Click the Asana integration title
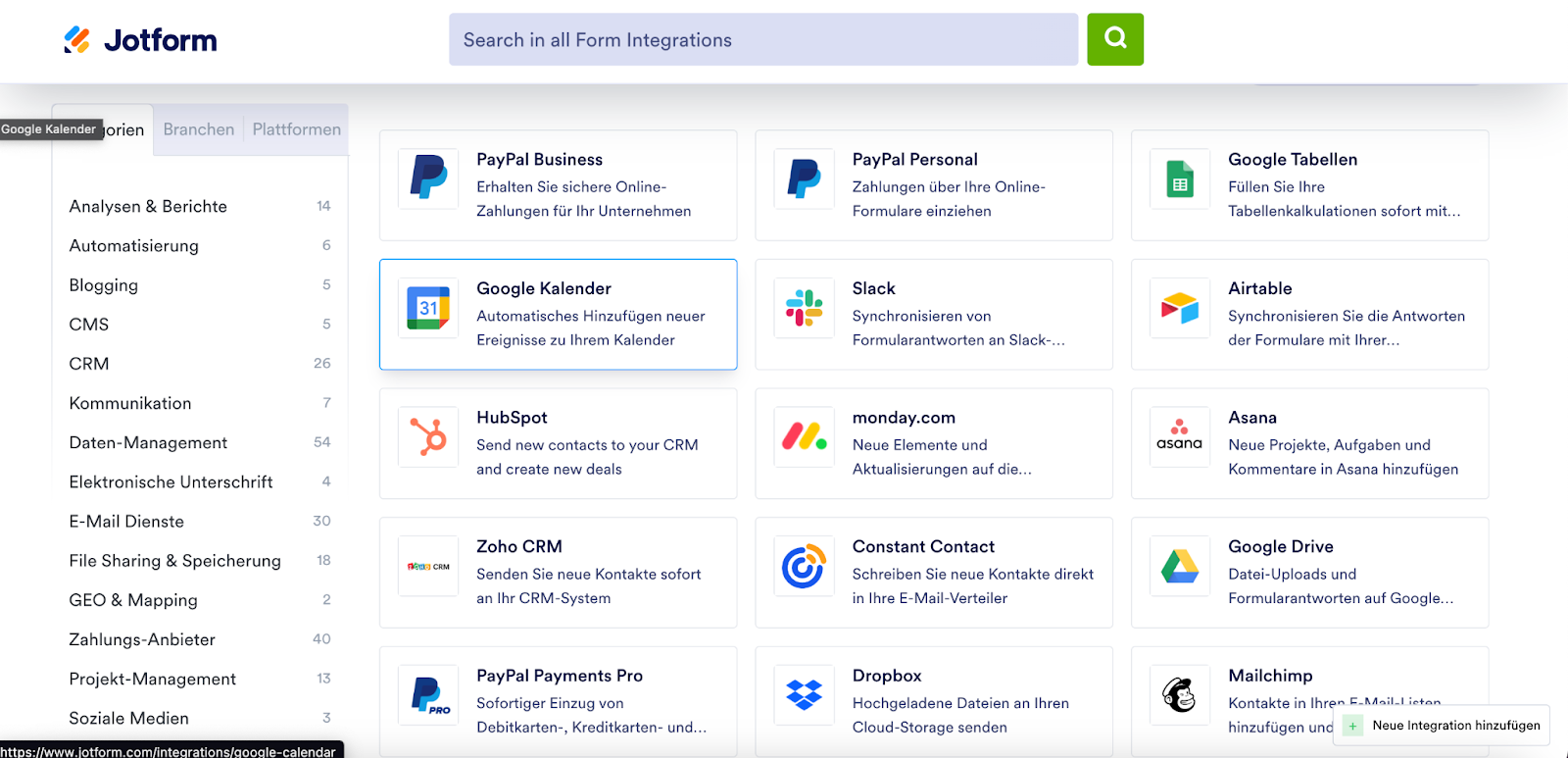This screenshot has height=758, width=1568. click(x=1252, y=417)
